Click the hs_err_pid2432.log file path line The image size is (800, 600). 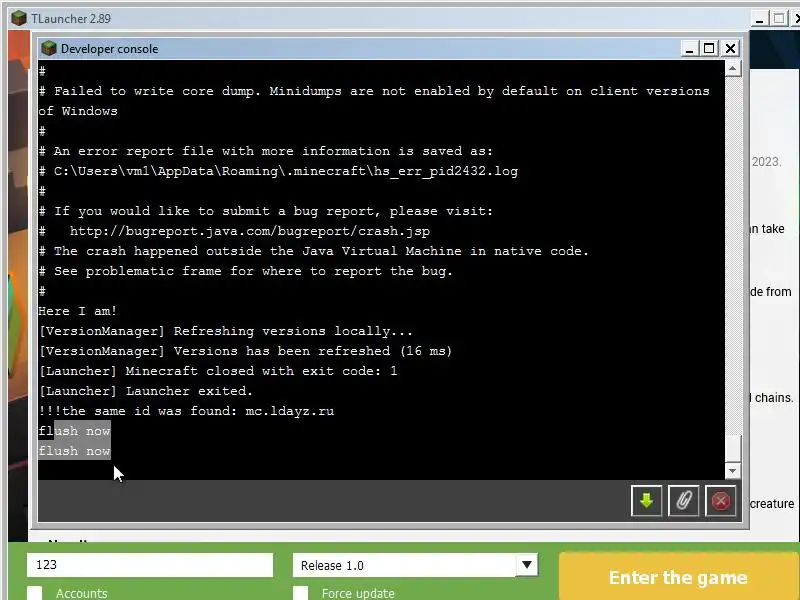click(x=279, y=171)
